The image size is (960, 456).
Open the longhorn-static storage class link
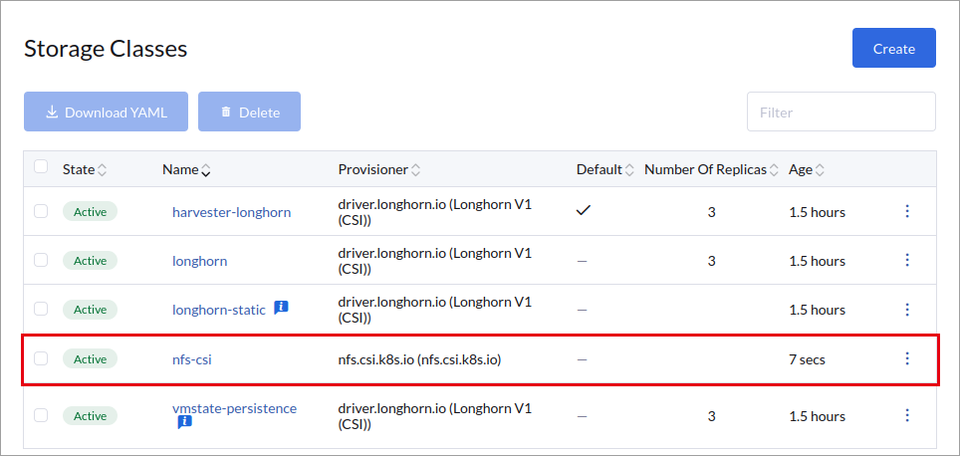pos(219,310)
